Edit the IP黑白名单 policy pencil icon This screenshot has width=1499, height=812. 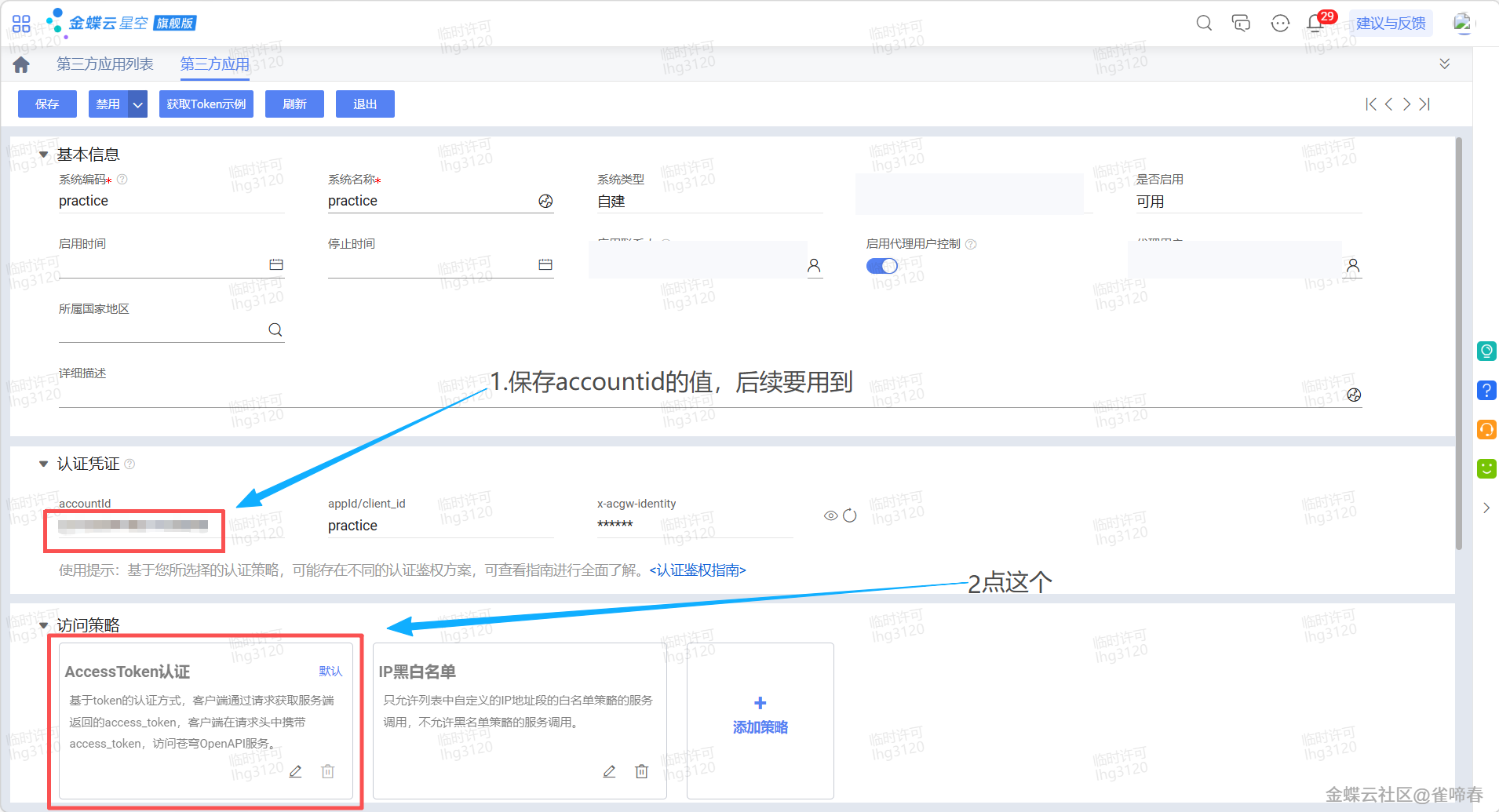pyautogui.click(x=609, y=771)
